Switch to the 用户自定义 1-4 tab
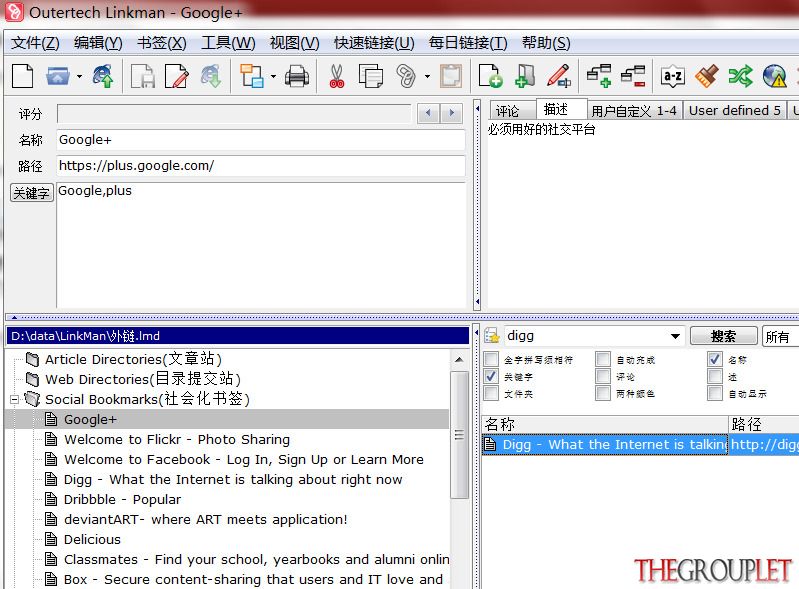This screenshot has width=799, height=589. click(x=633, y=111)
